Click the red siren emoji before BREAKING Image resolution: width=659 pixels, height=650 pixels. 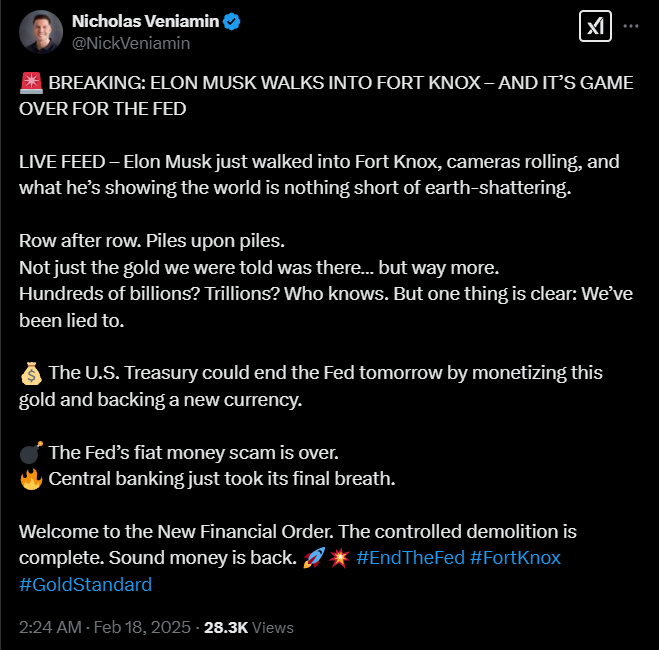(30, 83)
